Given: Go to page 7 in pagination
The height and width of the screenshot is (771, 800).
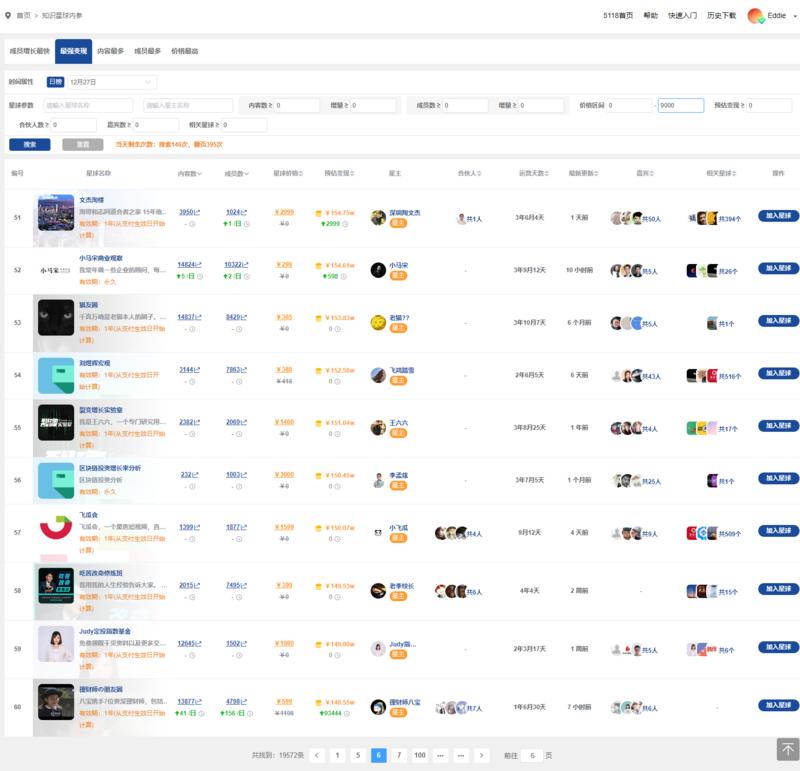Looking at the screenshot, I should pyautogui.click(x=399, y=755).
